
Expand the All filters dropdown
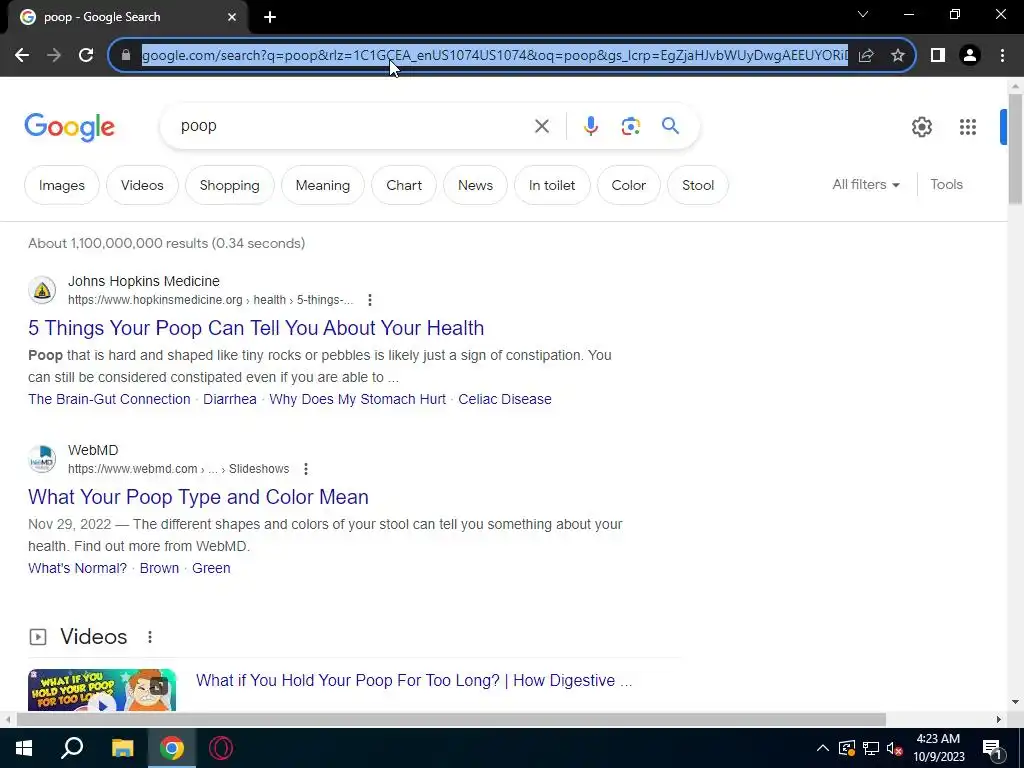865,185
